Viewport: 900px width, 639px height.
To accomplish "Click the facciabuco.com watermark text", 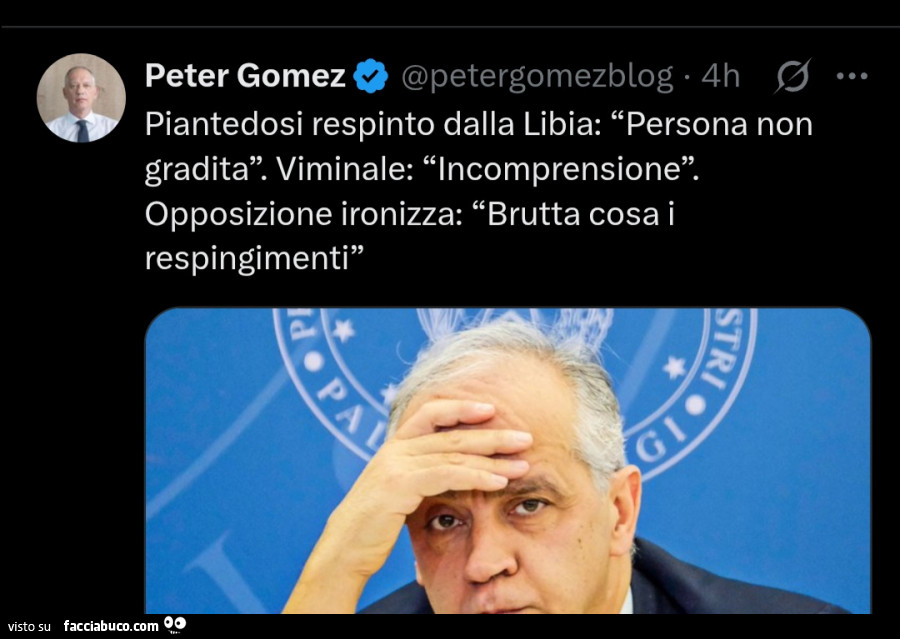I will (111, 626).
